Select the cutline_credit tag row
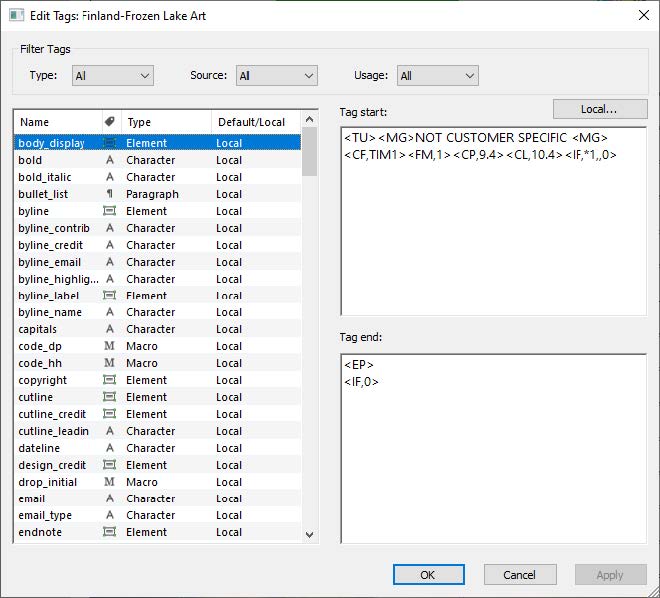The height and width of the screenshot is (598, 660). [53, 414]
